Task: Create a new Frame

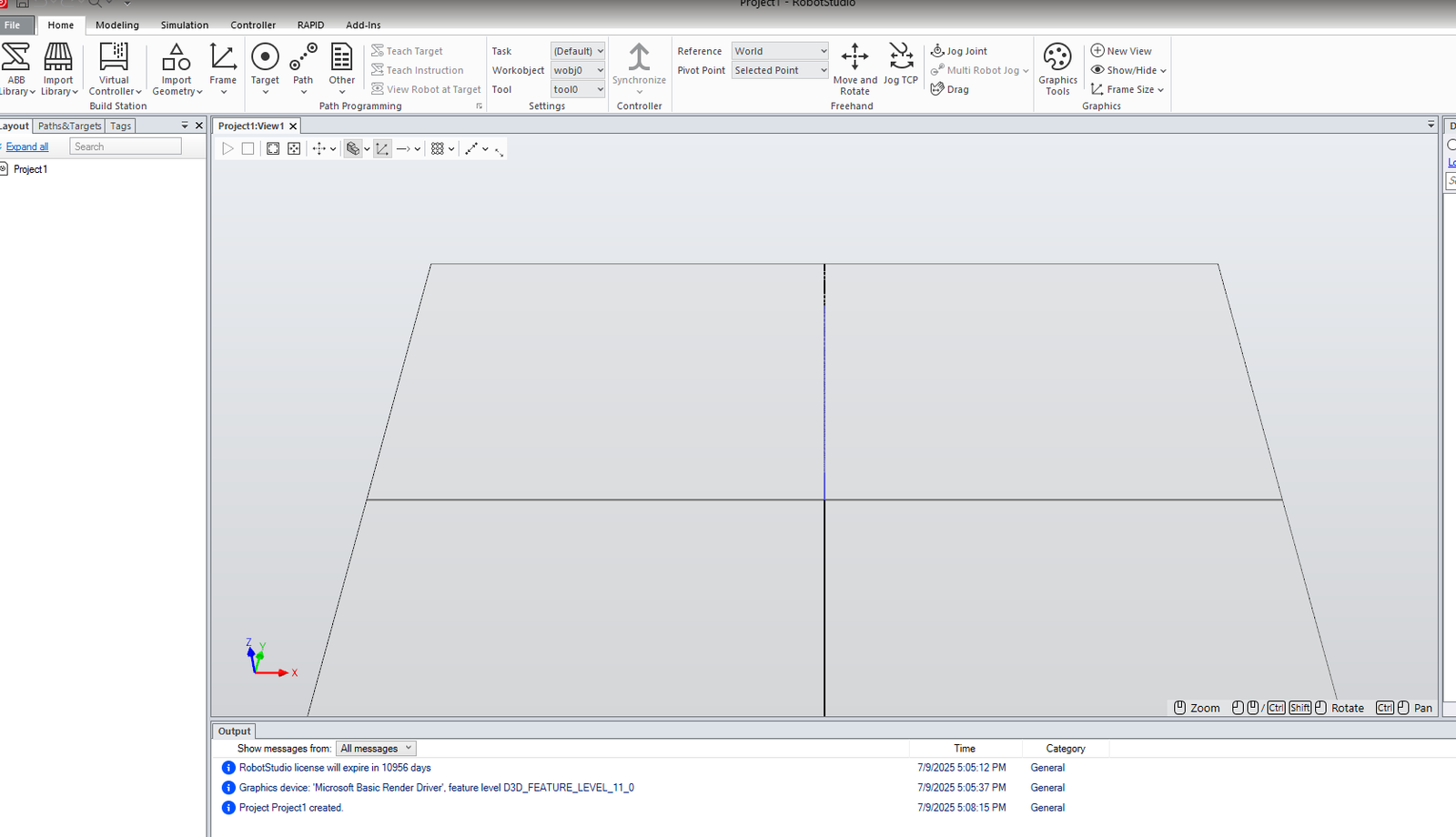Action: pyautogui.click(x=223, y=69)
